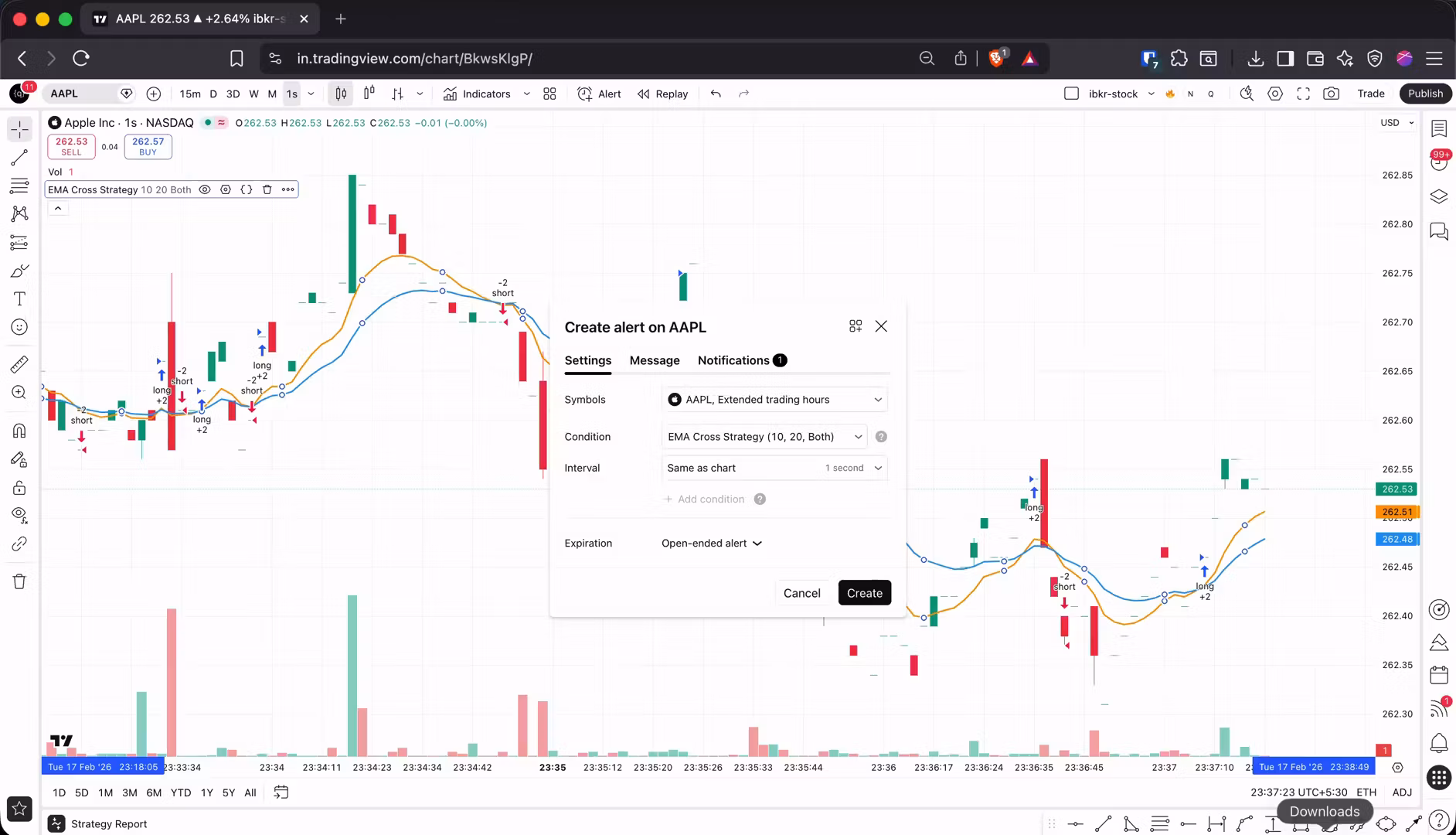Collapse the indicator legend
The height and width of the screenshot is (835, 1456).
pyautogui.click(x=58, y=209)
